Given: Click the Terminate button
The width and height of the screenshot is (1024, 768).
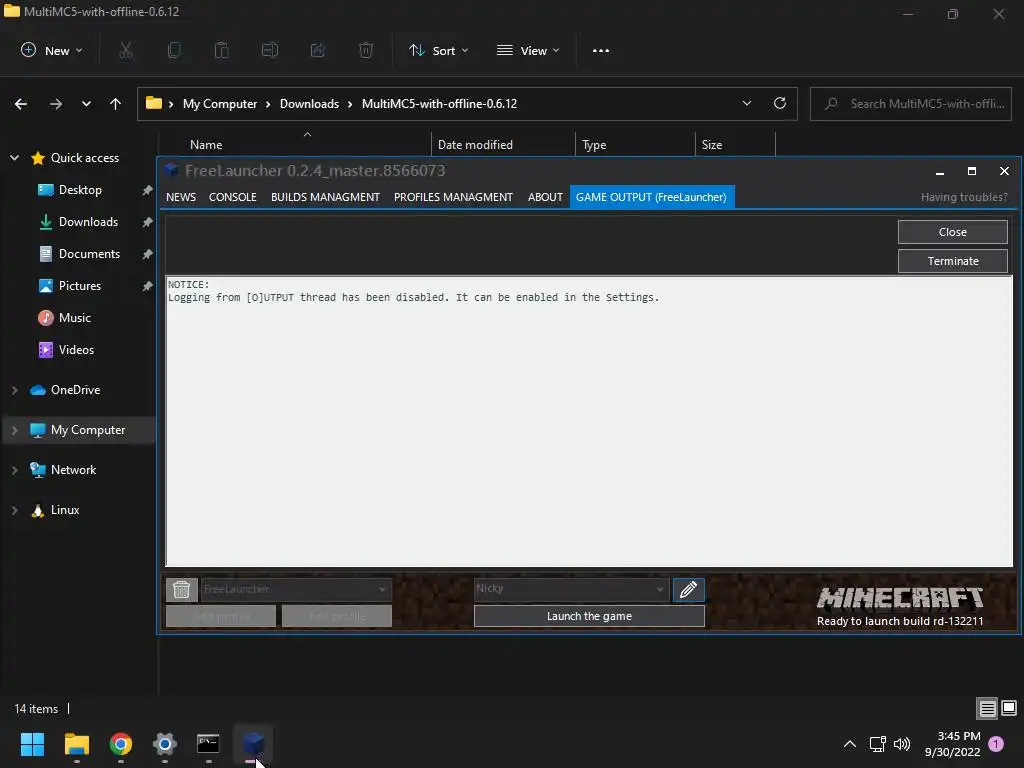Looking at the screenshot, I should tap(953, 261).
